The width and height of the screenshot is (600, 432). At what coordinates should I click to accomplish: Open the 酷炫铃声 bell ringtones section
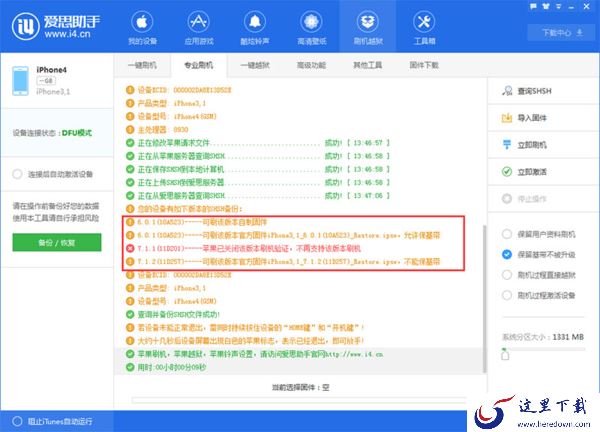tap(255, 28)
